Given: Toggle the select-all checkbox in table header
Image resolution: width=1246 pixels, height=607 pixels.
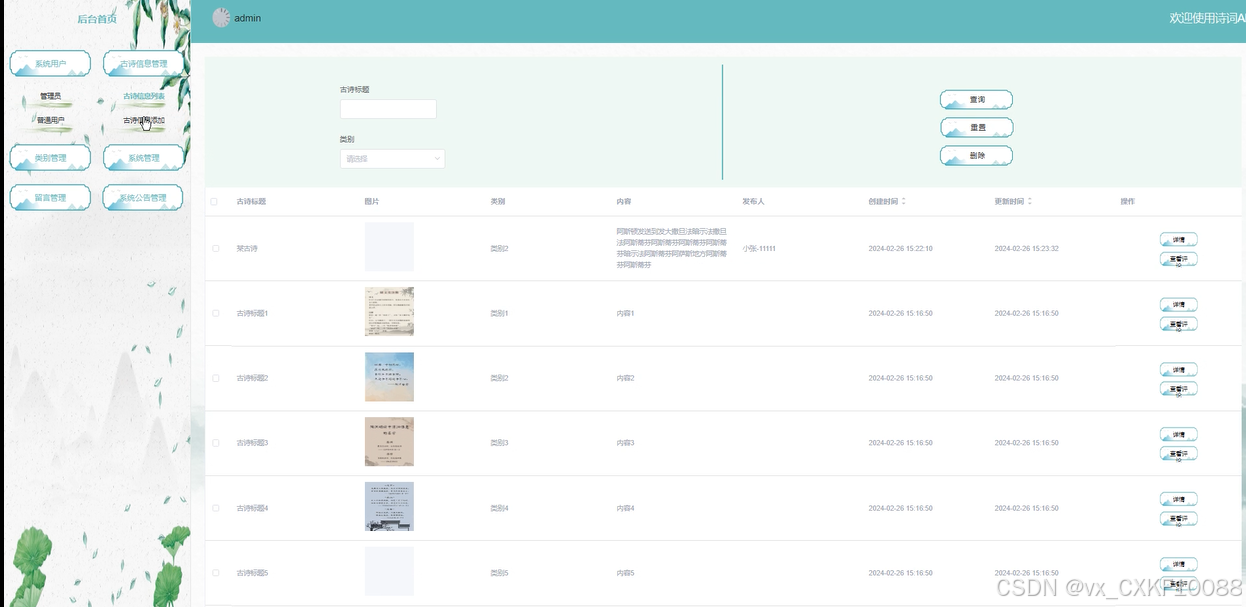Looking at the screenshot, I should pyautogui.click(x=215, y=202).
